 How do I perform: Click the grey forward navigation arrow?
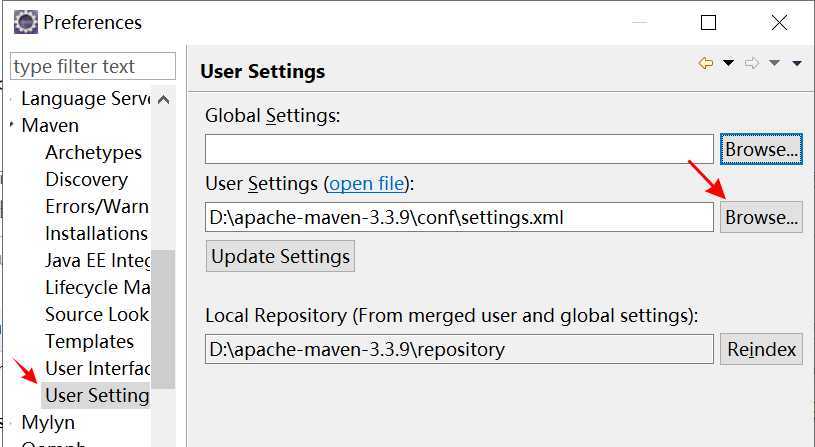pyautogui.click(x=752, y=63)
